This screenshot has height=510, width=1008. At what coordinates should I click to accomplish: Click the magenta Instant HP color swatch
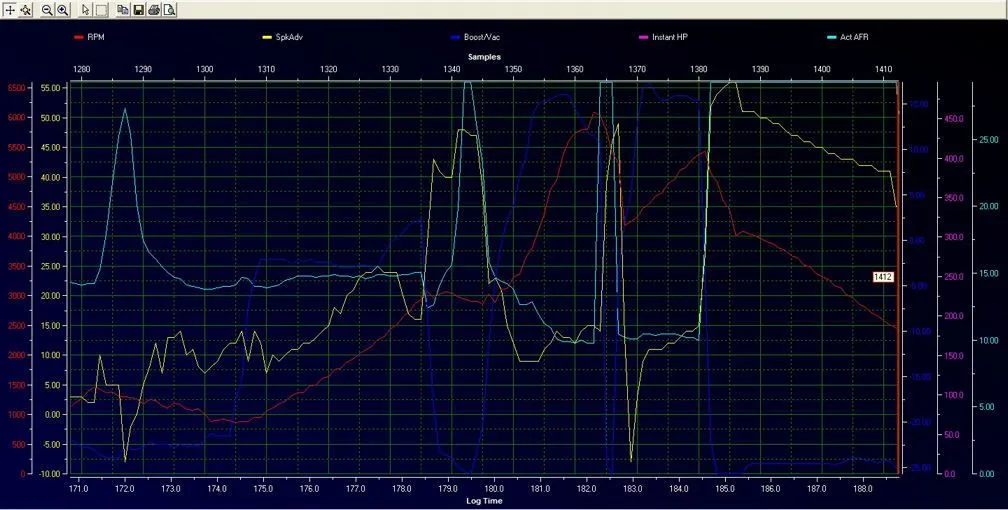pos(642,37)
